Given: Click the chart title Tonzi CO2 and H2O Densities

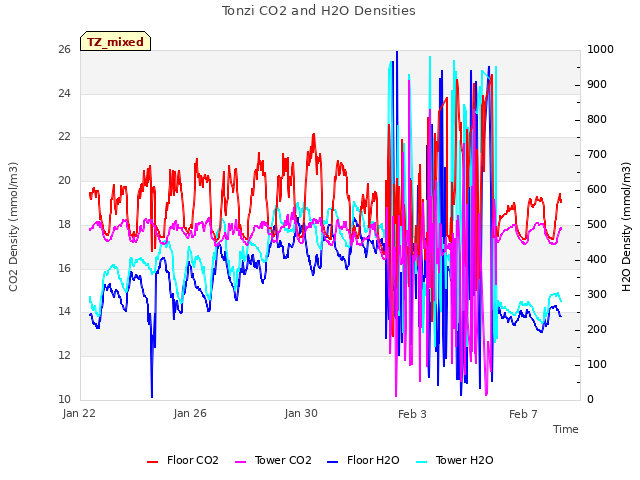Looking at the screenshot, I should [x=318, y=11].
